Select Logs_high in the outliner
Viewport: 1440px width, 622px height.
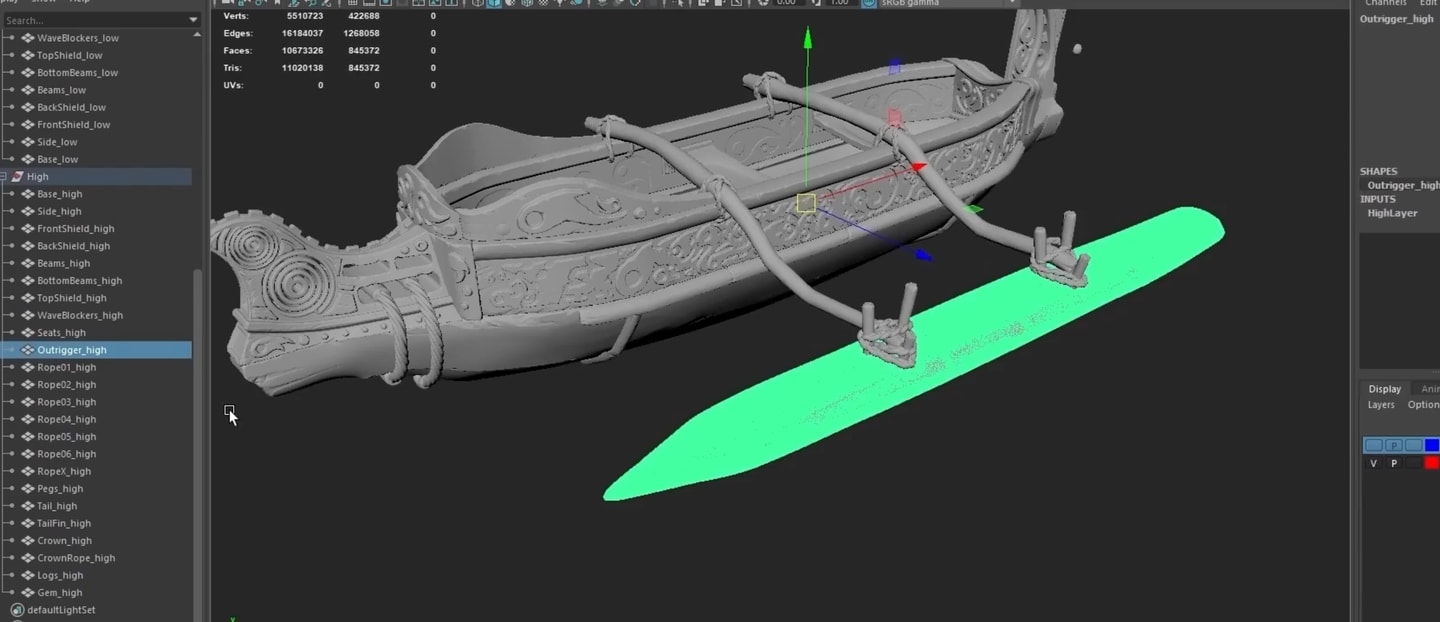(60, 576)
